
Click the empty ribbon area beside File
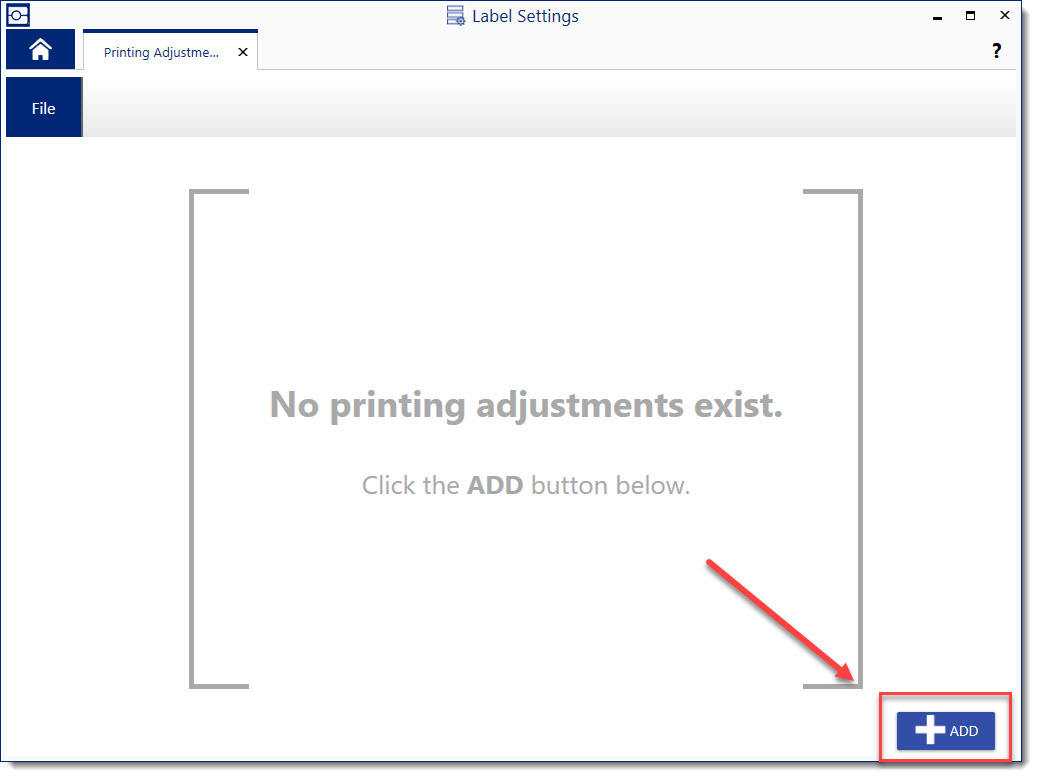[548, 108]
